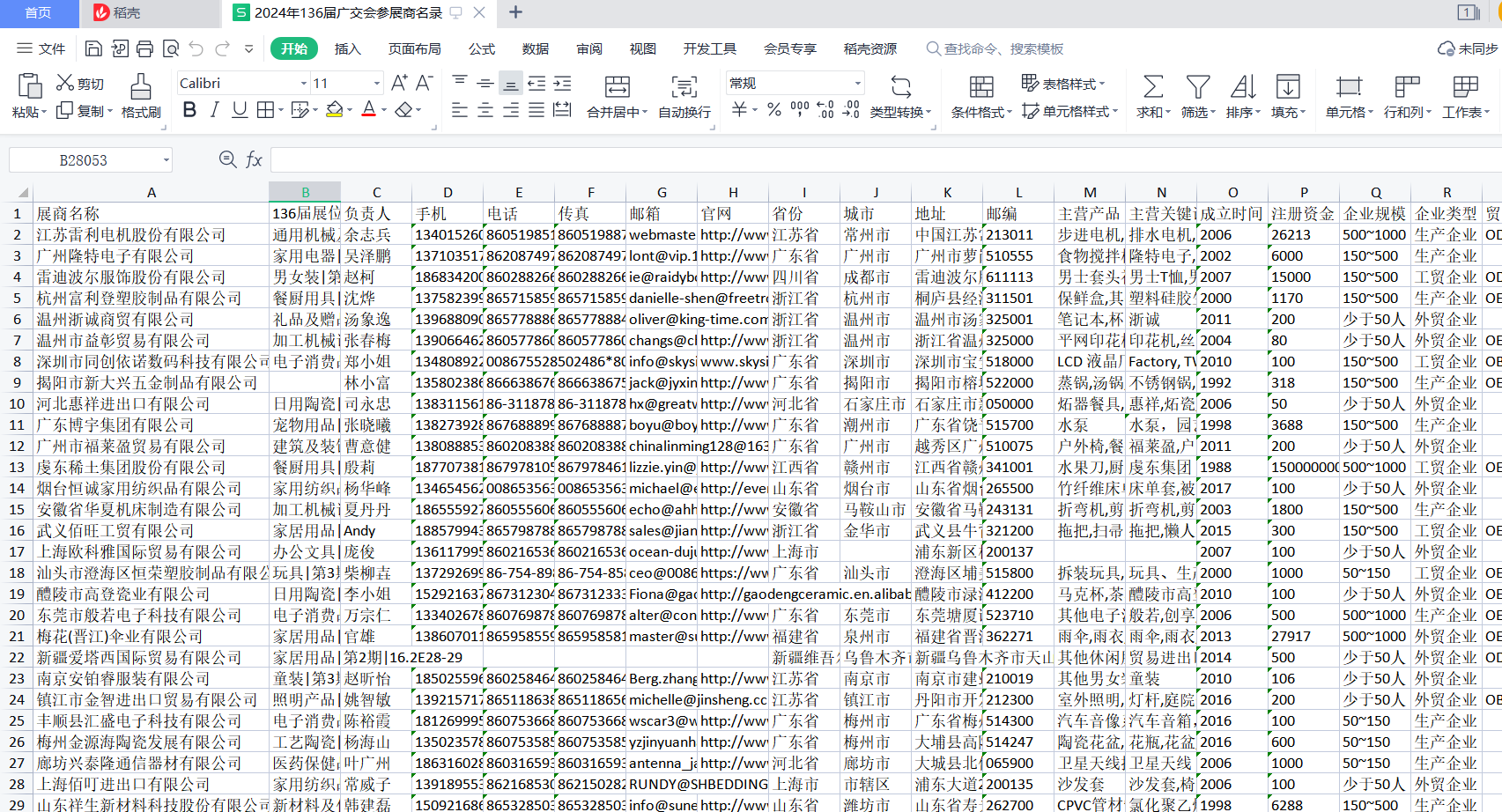Switch to the 插入 (Insert) ribbon tab

(348, 48)
